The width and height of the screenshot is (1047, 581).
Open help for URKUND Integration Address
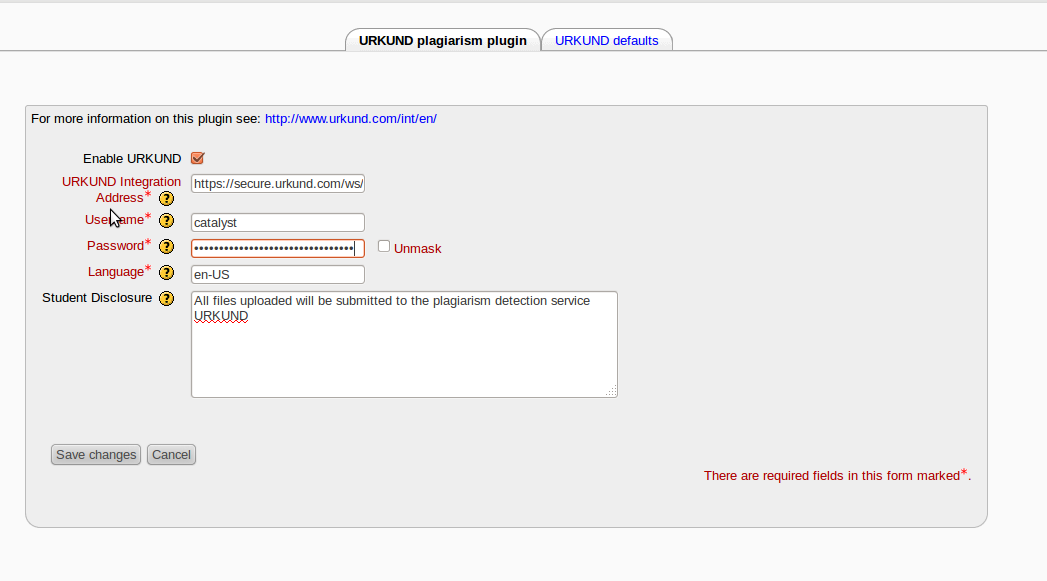tap(167, 198)
